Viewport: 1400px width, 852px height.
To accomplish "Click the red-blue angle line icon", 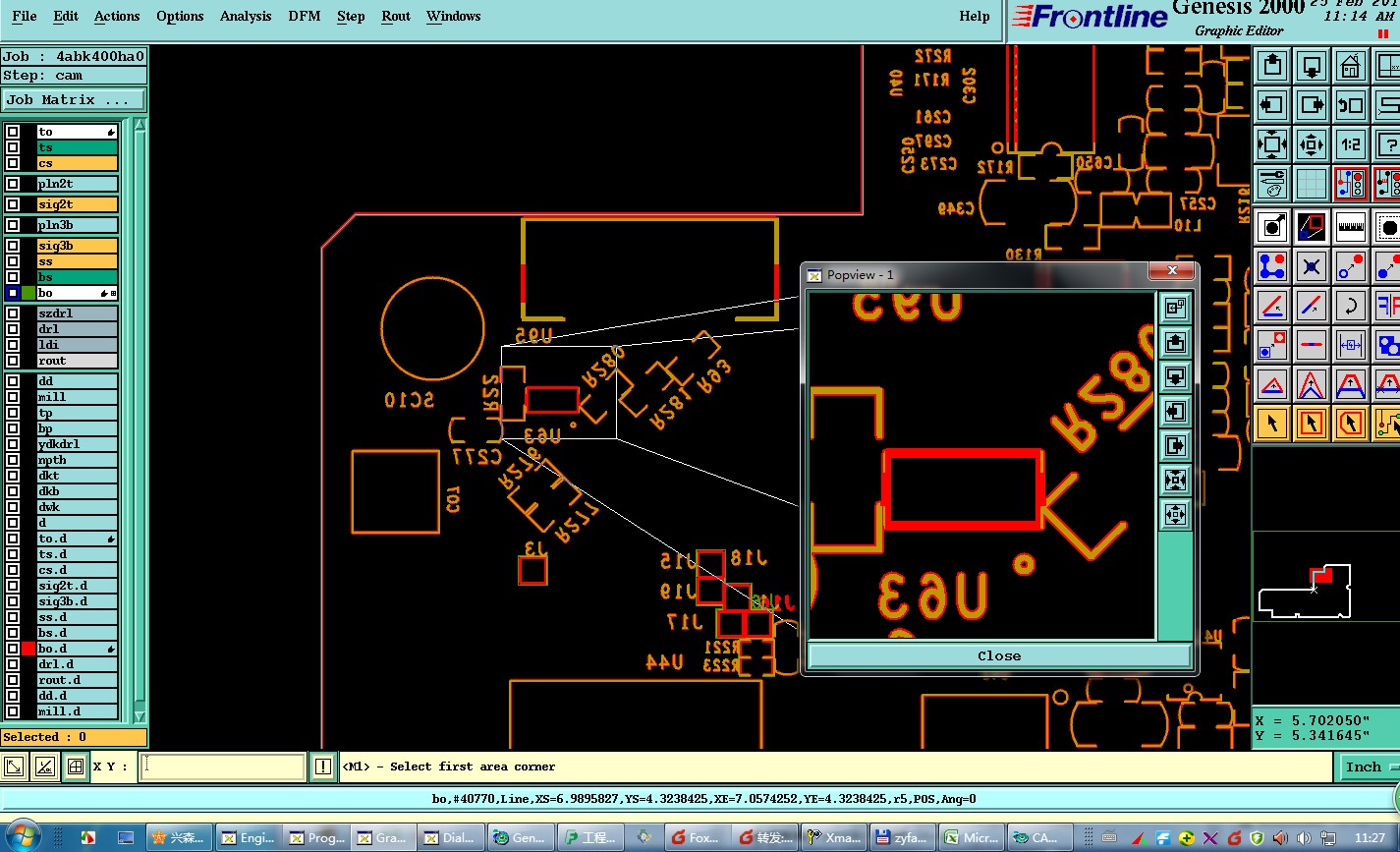I will pos(1272,306).
